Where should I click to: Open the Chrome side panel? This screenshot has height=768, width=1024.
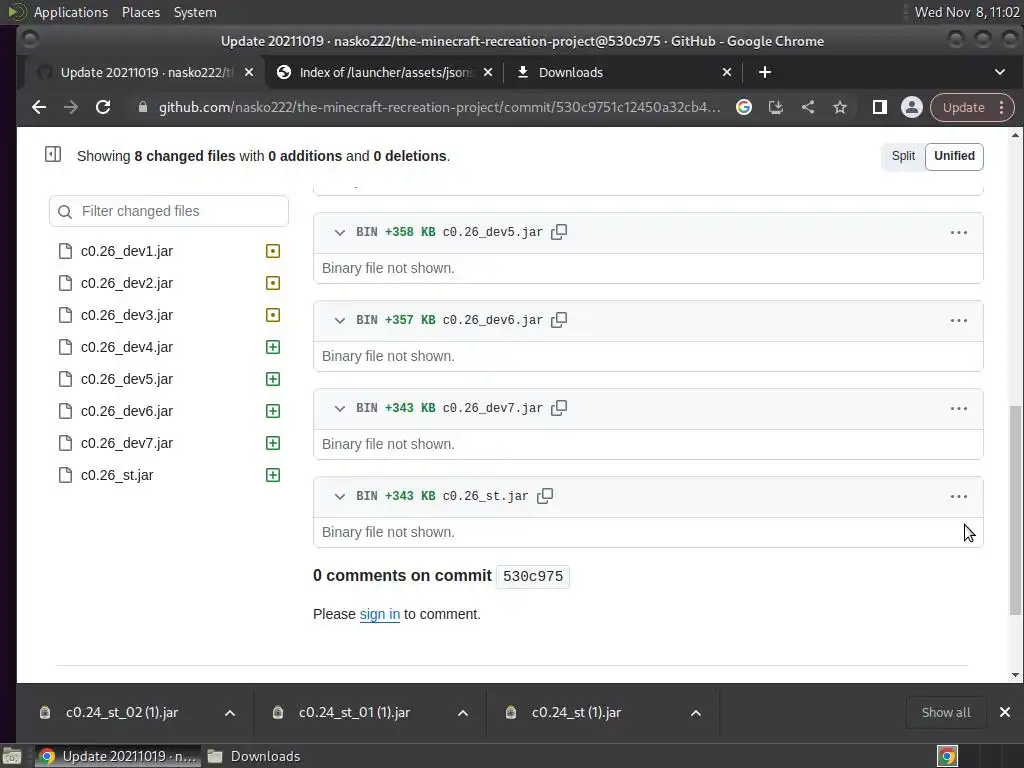880,107
